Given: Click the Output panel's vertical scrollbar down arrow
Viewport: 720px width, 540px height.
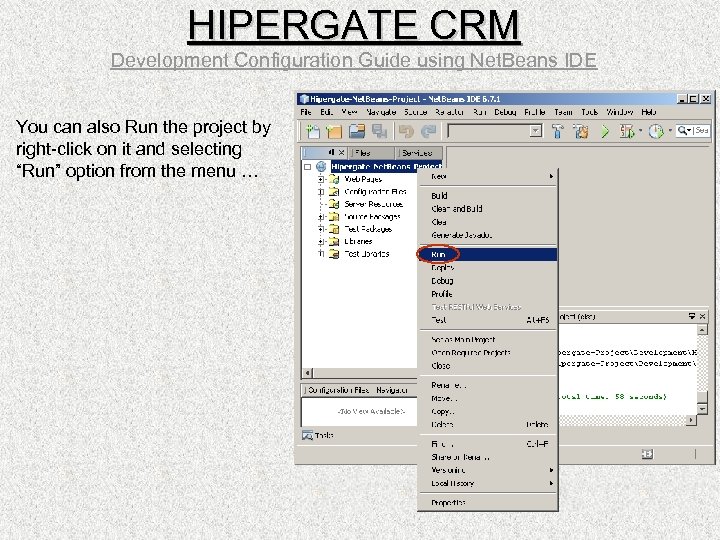Looking at the screenshot, I should point(702,408).
